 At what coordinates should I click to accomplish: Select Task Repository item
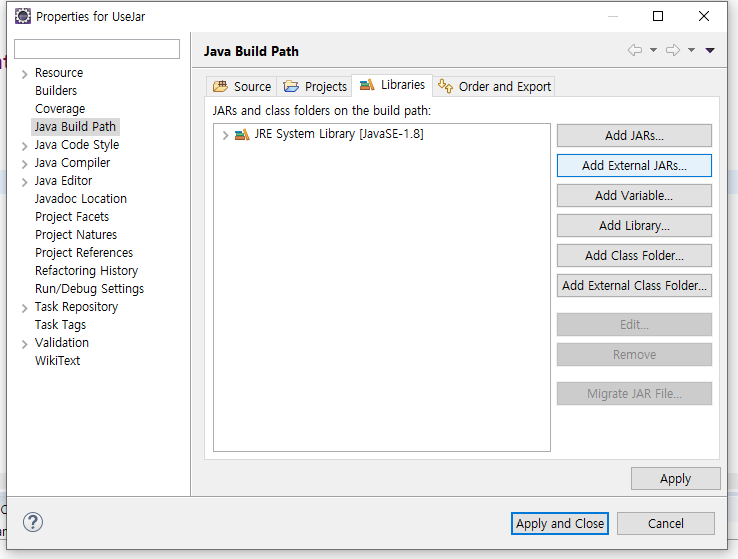(76, 307)
